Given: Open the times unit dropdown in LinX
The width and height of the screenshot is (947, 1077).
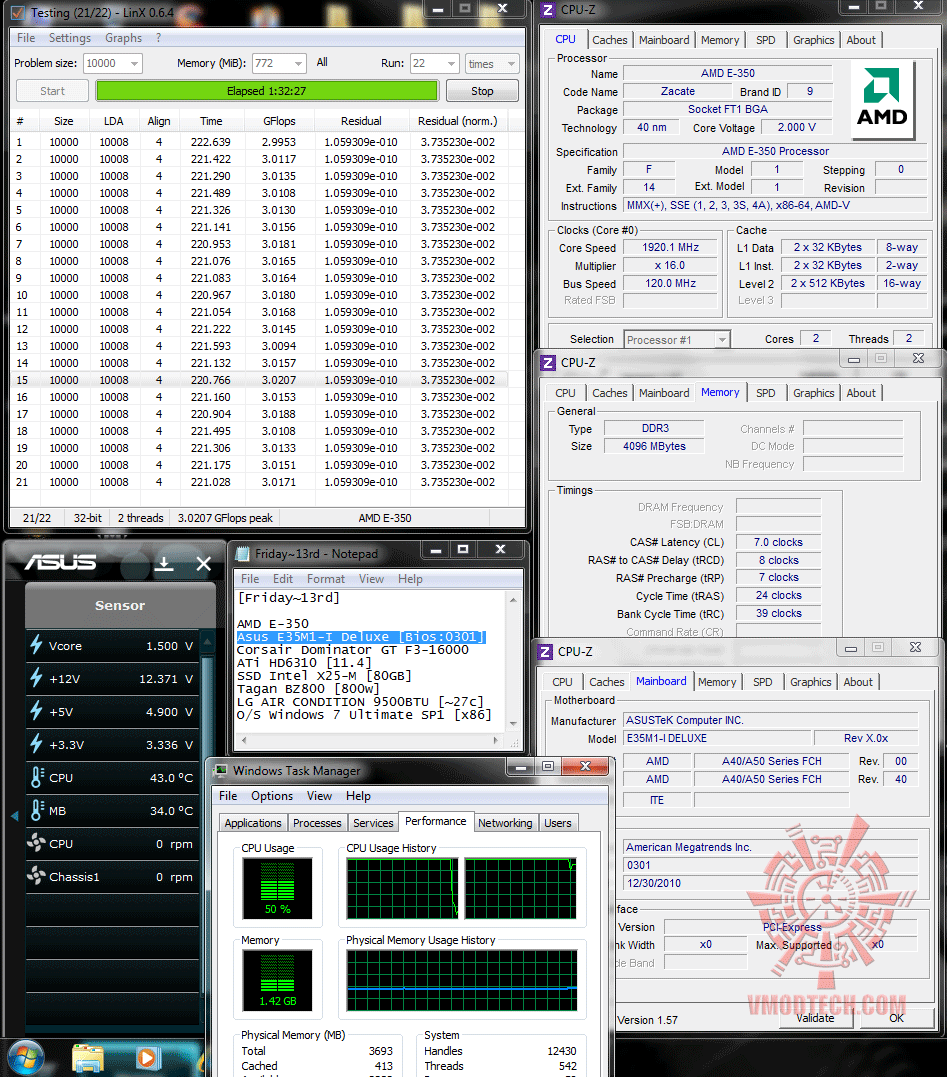Looking at the screenshot, I should [x=511, y=64].
